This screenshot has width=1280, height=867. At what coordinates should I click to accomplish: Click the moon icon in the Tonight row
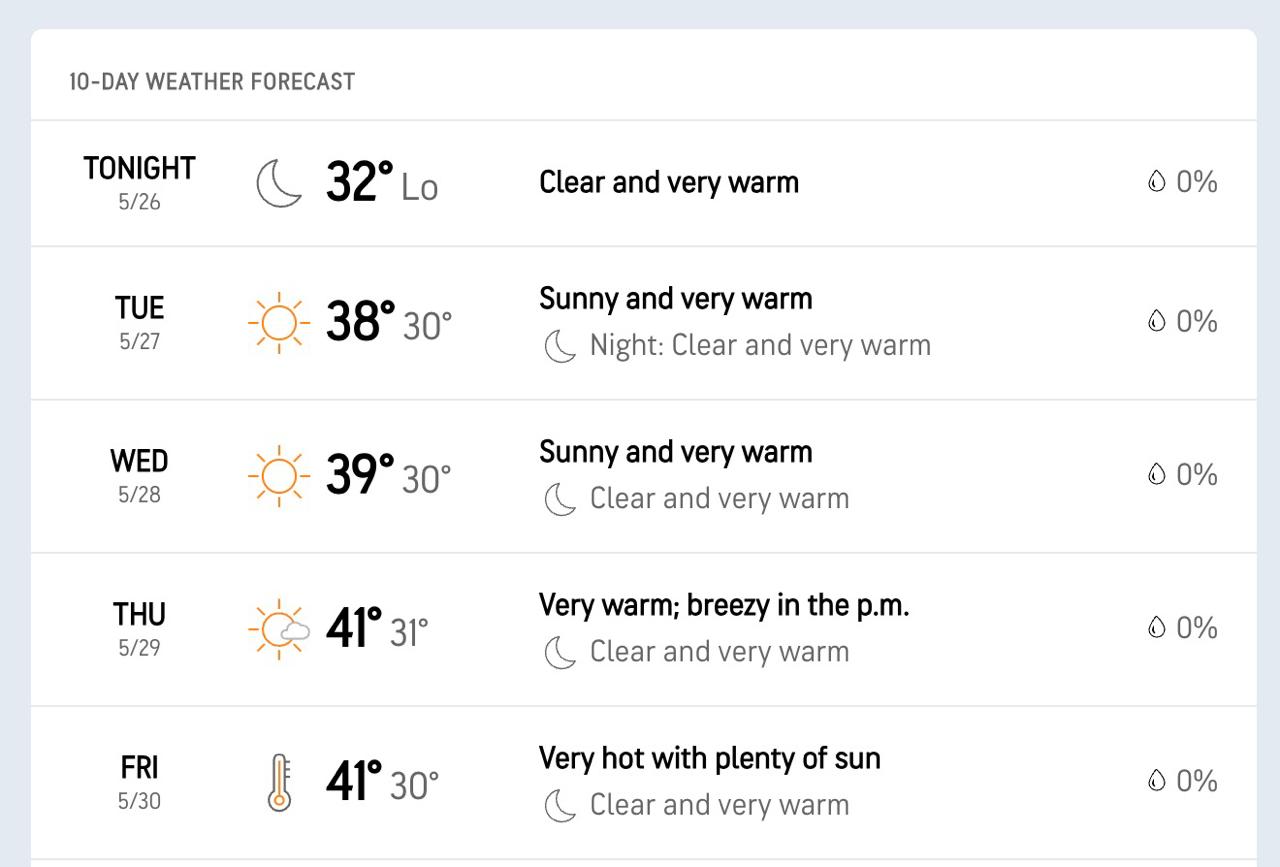279,184
